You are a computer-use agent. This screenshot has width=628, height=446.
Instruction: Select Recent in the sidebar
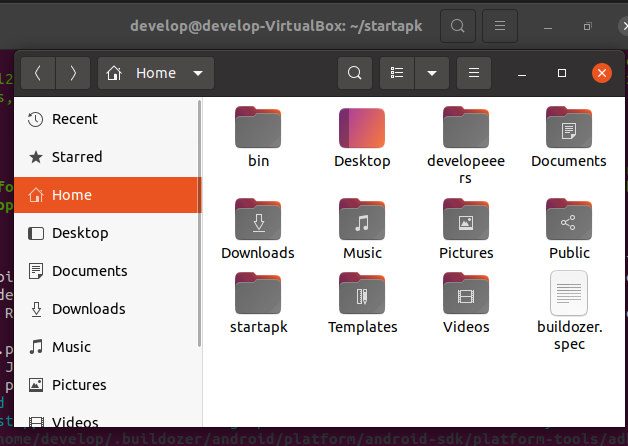107,119
